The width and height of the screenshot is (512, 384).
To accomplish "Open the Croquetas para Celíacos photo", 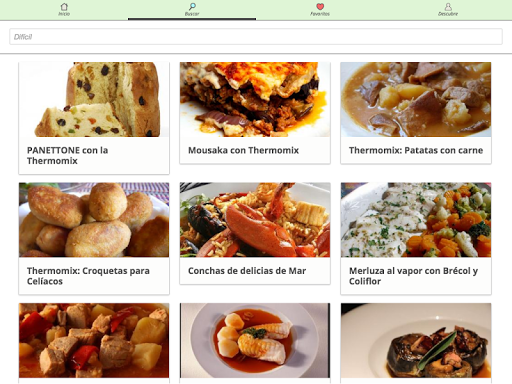I will [94, 220].
